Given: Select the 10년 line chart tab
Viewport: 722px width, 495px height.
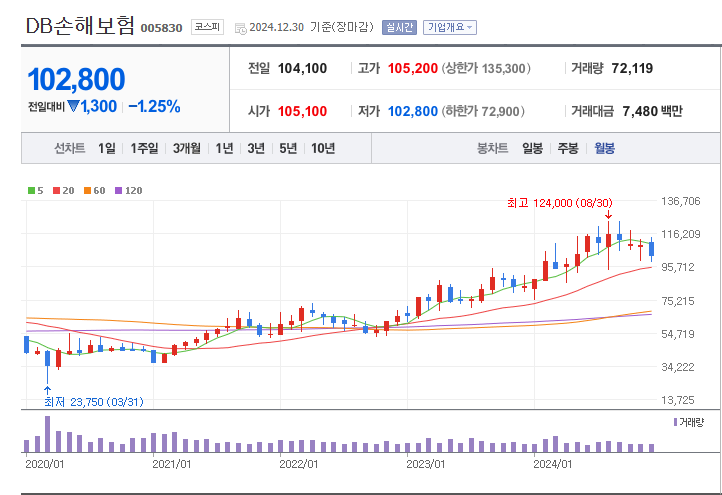Looking at the screenshot, I should [x=323, y=148].
